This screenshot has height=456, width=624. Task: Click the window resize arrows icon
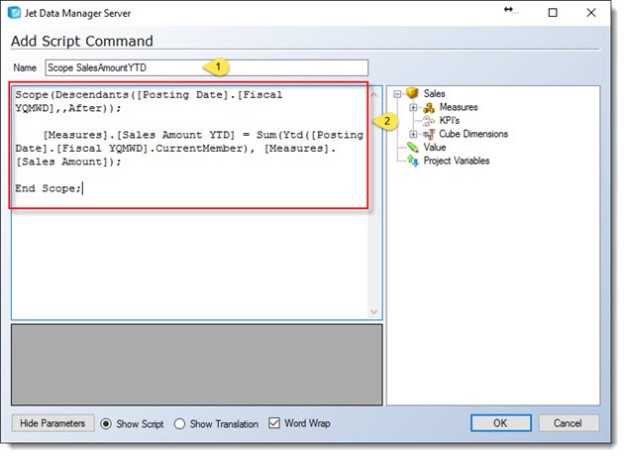point(509,10)
